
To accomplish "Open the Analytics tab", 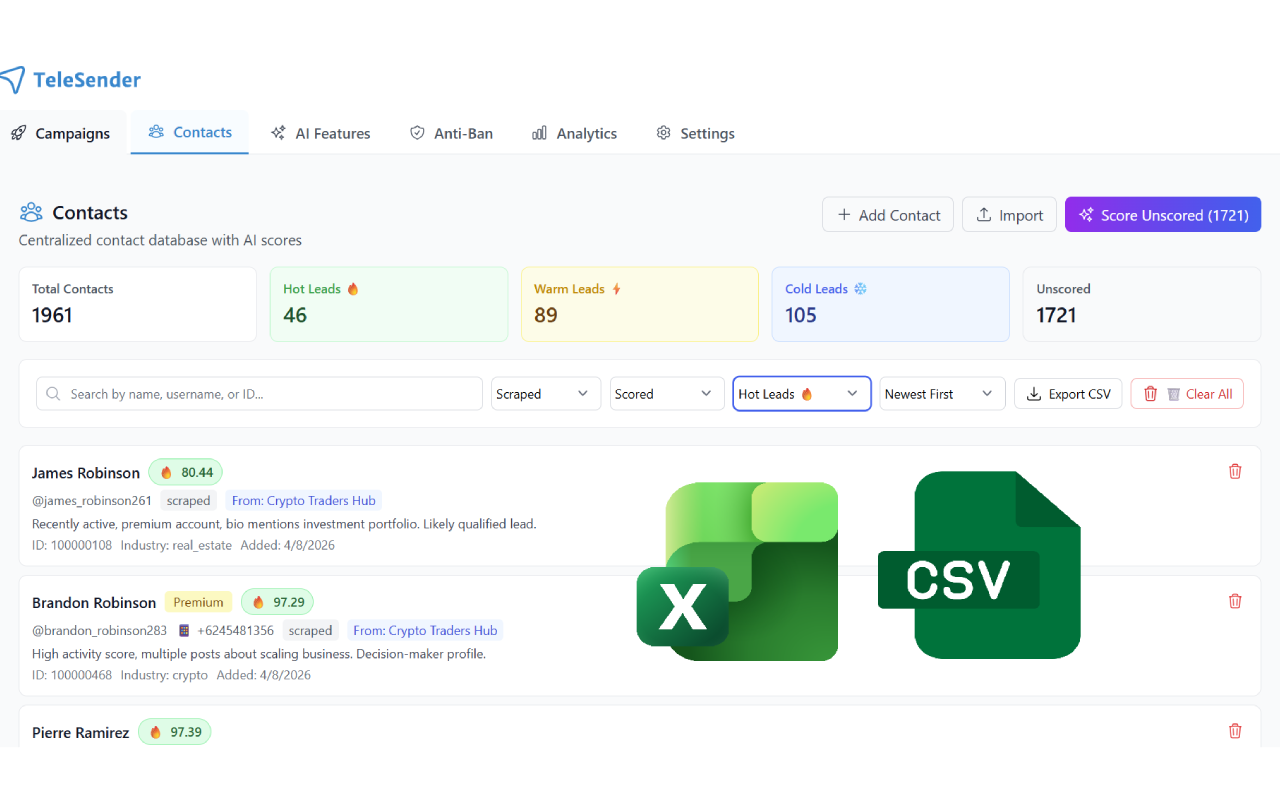I will 574,133.
